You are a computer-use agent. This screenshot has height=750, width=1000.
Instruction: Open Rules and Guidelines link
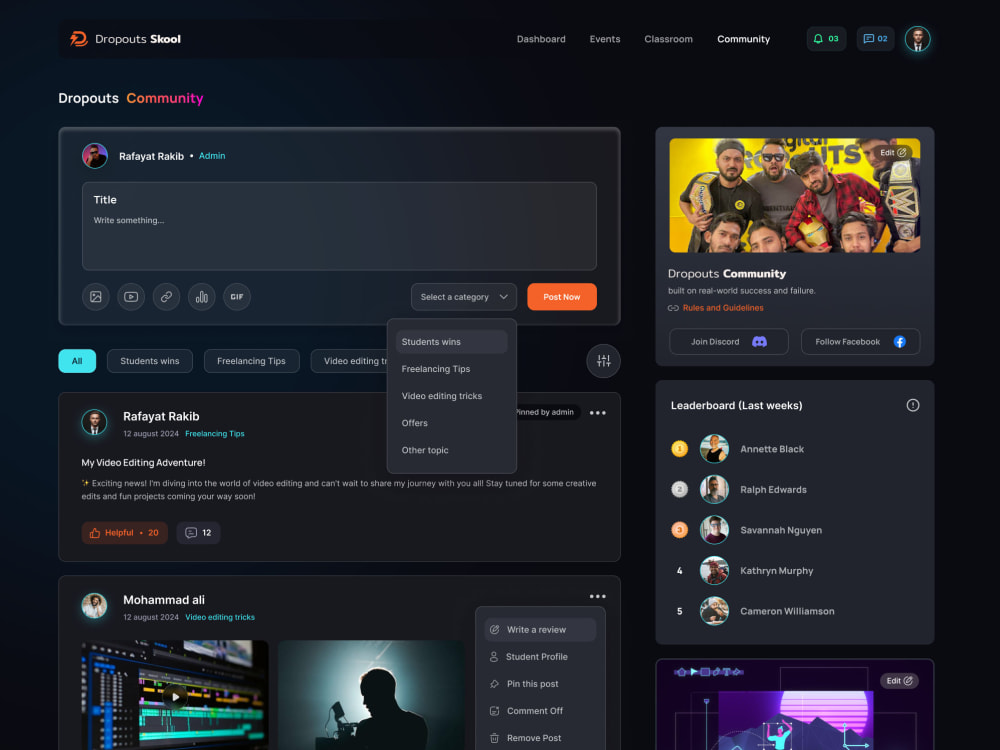click(723, 308)
